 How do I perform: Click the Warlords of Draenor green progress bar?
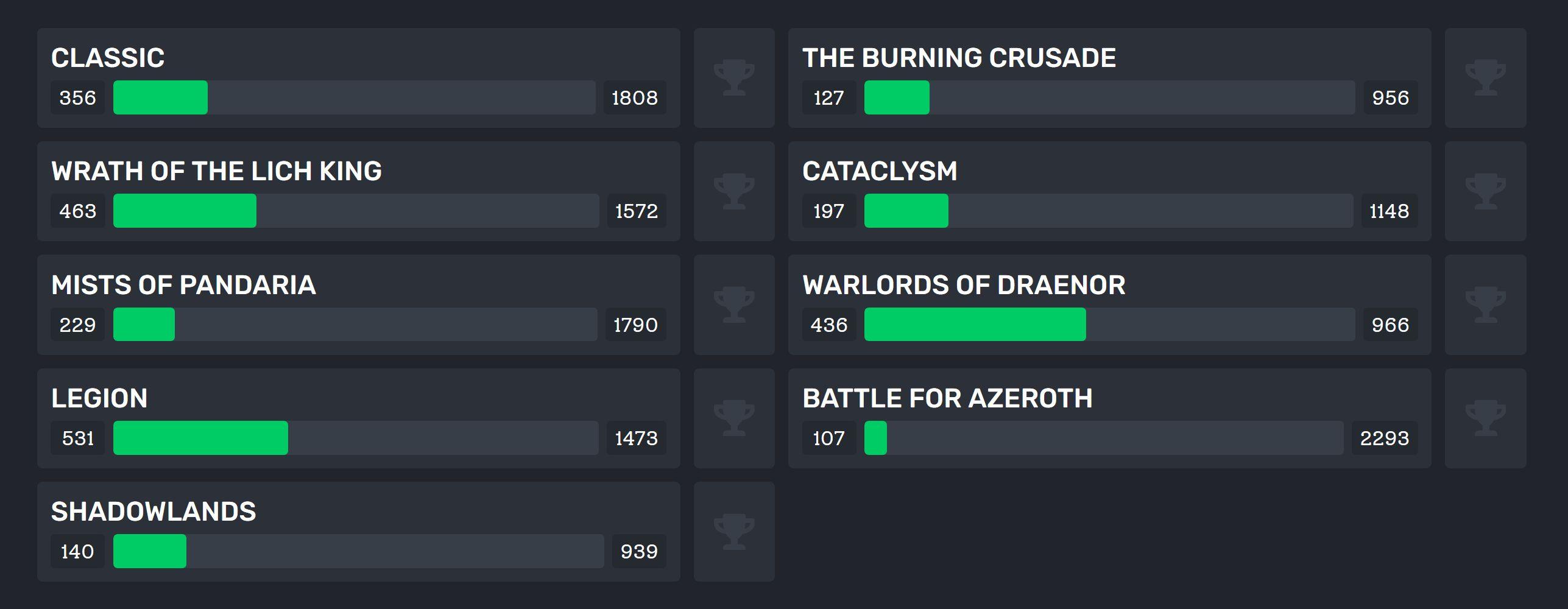(975, 325)
